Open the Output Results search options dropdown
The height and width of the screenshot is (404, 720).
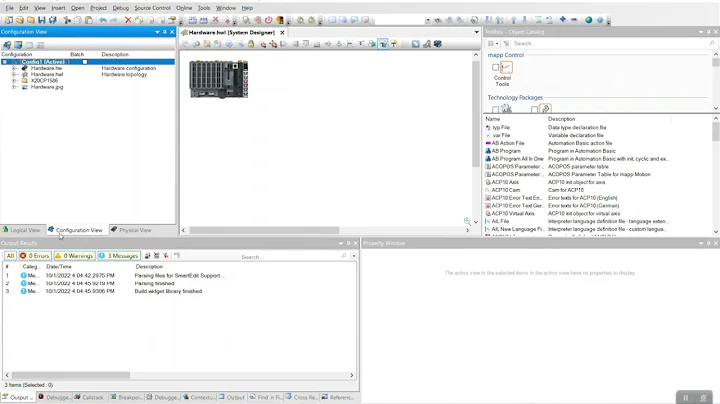click(354, 256)
